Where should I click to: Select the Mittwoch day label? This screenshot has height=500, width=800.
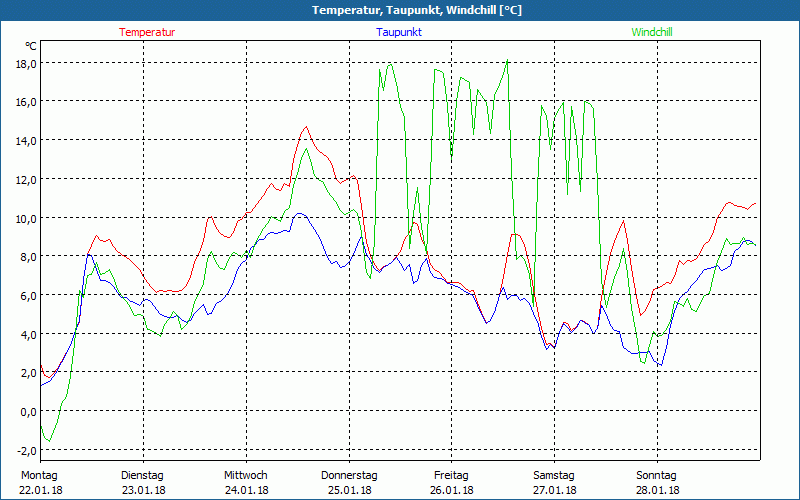[246, 475]
